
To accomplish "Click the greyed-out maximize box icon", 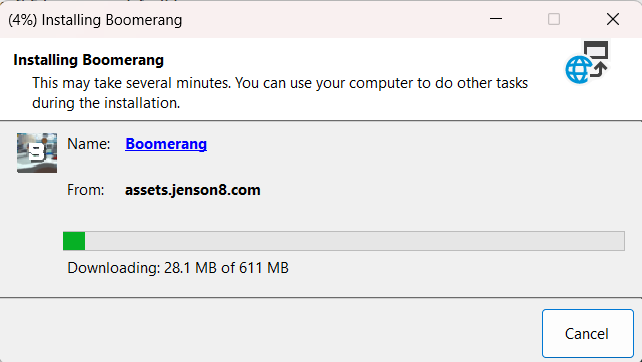I will point(554,19).
